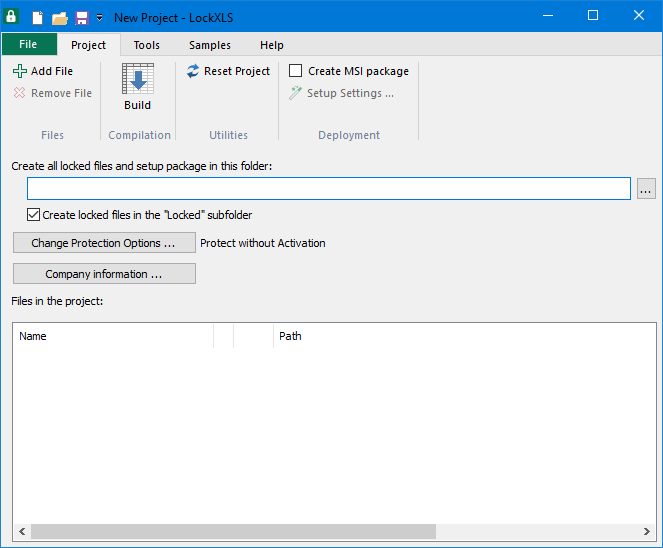
Task: Click Setup Settings in the ribbon
Action: click(341, 93)
